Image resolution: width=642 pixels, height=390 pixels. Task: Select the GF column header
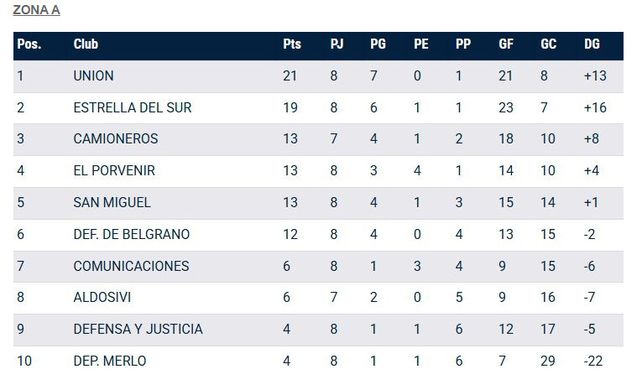[x=506, y=44]
